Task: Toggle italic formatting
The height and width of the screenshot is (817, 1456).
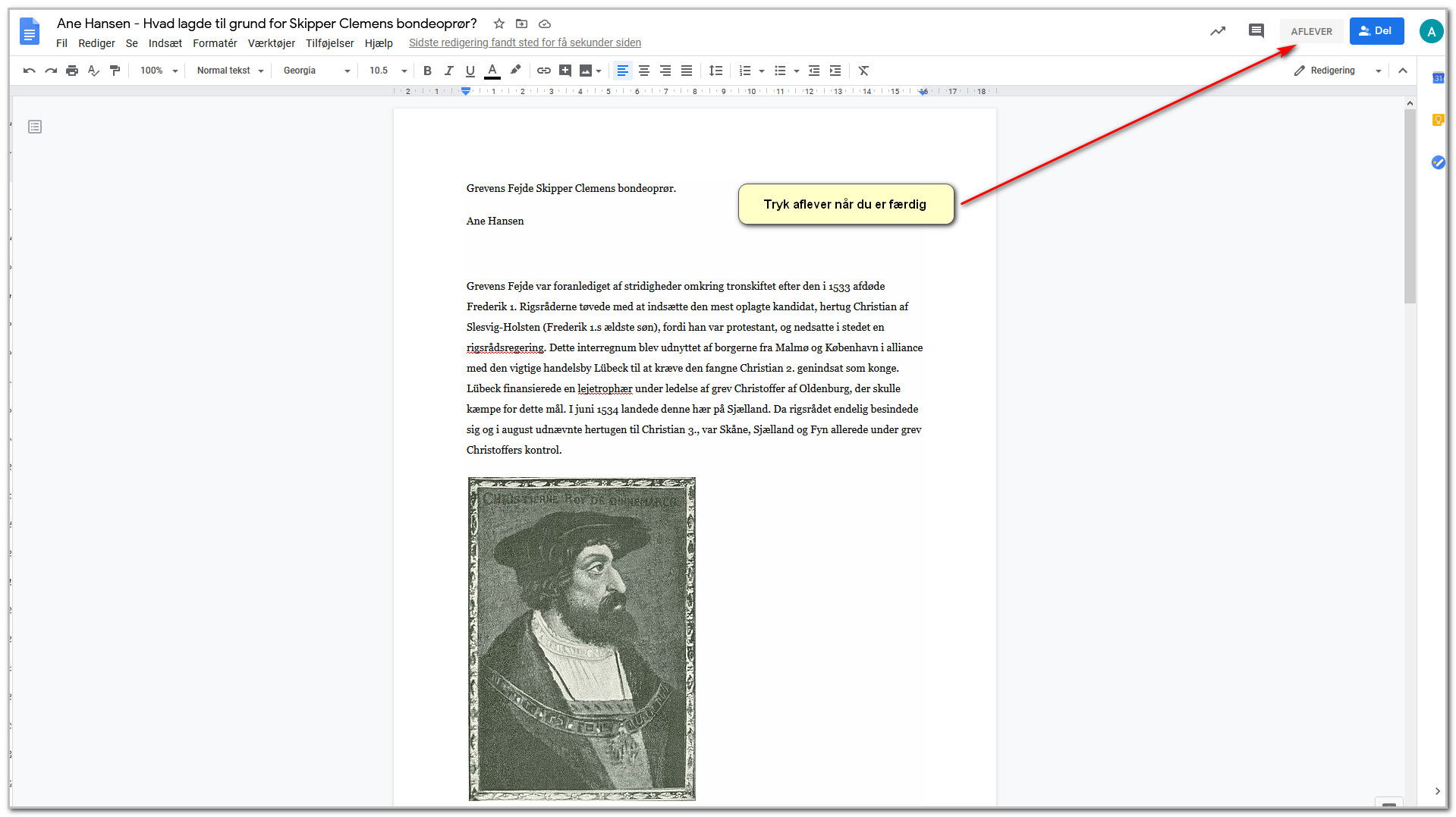Action: pos(448,71)
